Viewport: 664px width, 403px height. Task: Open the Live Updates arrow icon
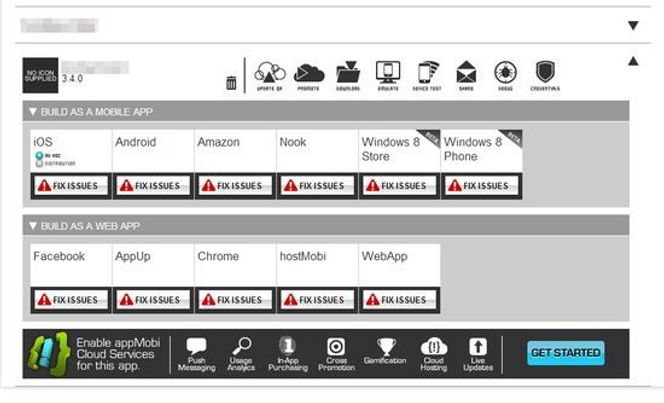click(x=478, y=355)
